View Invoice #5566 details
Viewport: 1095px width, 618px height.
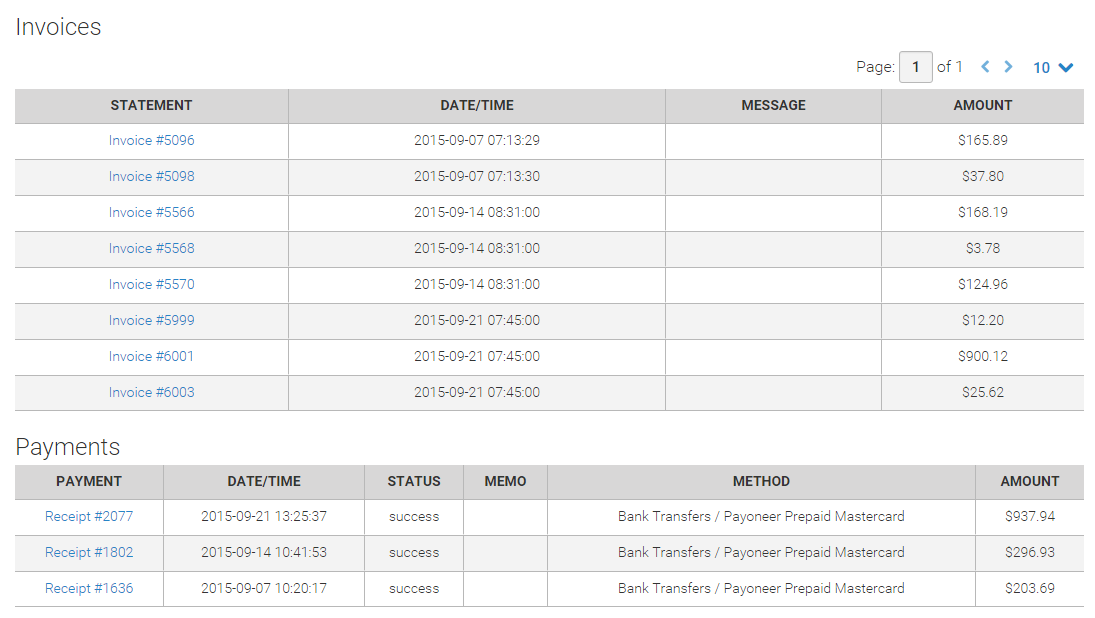tap(152, 213)
